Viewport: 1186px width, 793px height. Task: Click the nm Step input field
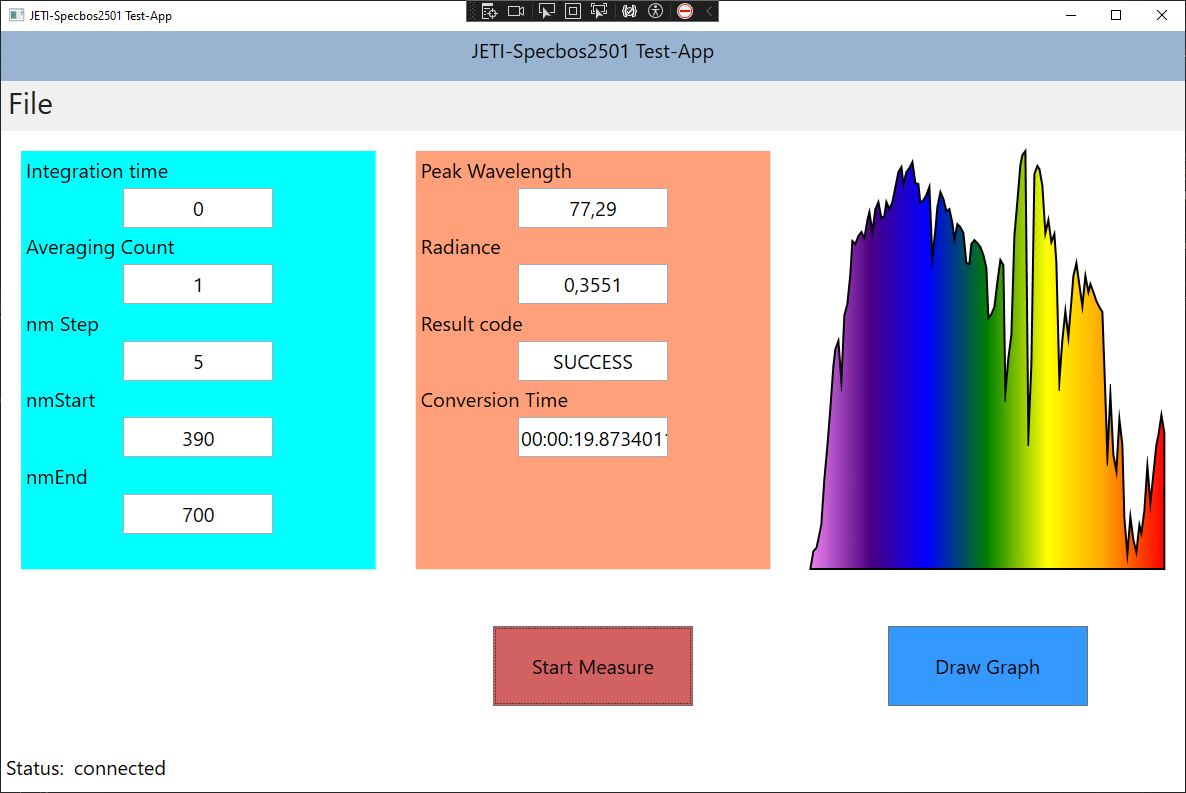pos(198,361)
